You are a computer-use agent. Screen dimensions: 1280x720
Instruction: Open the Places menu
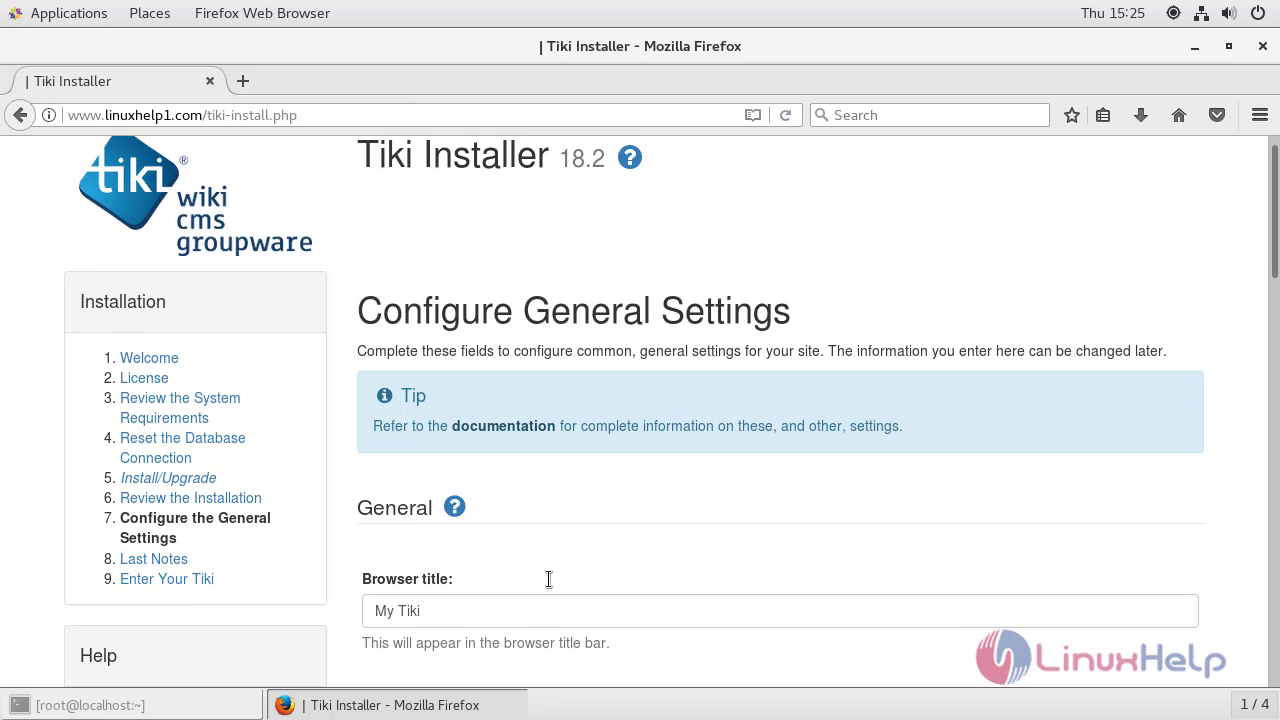coord(150,13)
